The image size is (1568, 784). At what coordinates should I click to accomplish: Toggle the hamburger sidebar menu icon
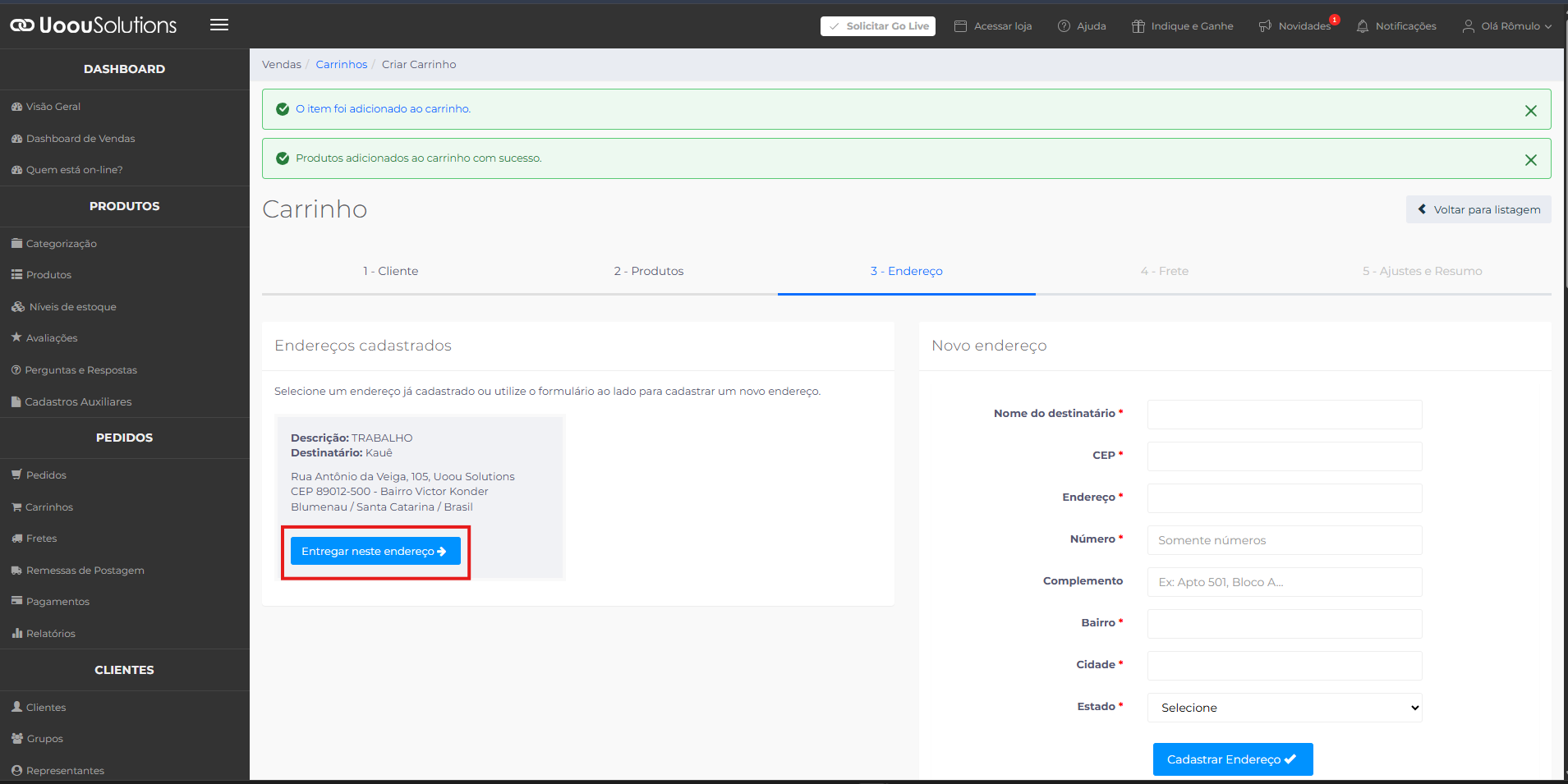[x=219, y=25]
